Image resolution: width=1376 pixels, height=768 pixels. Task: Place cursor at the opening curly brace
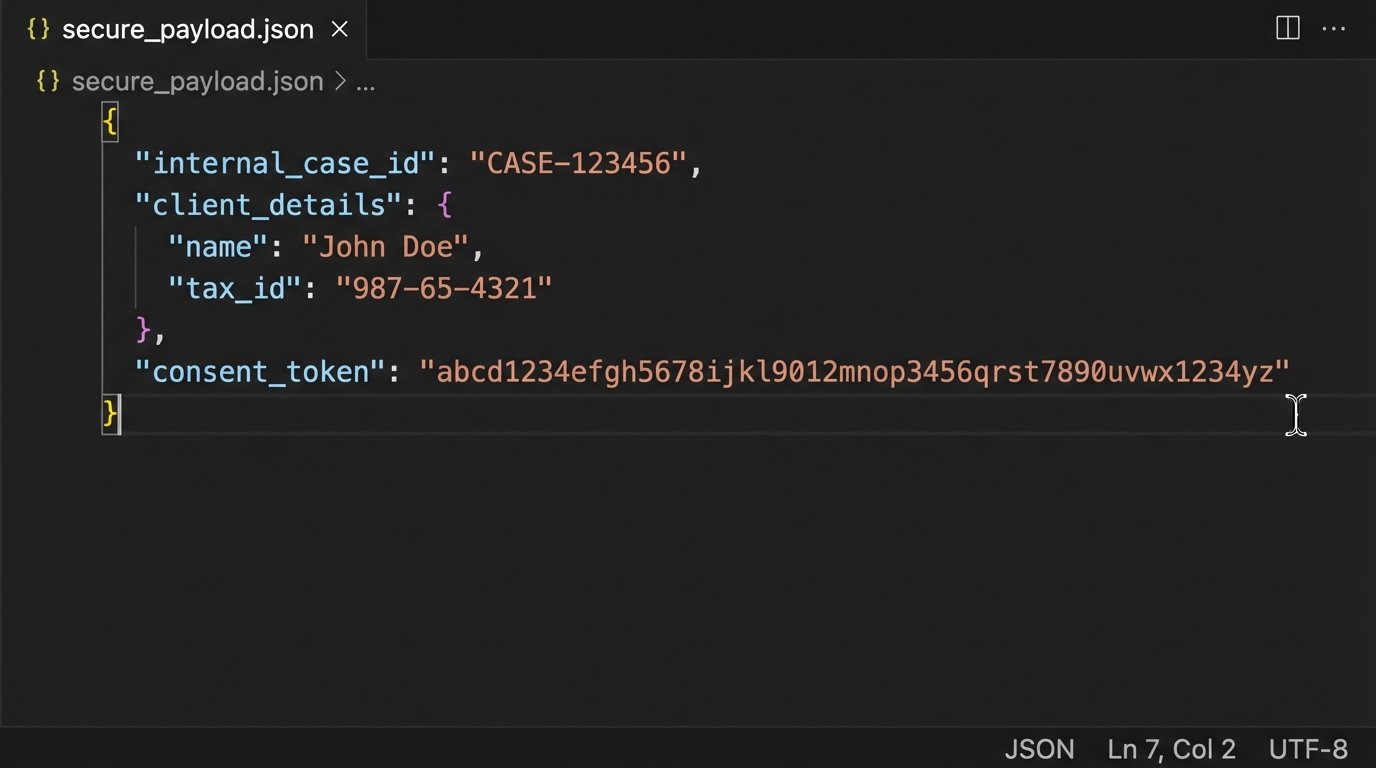pos(110,122)
